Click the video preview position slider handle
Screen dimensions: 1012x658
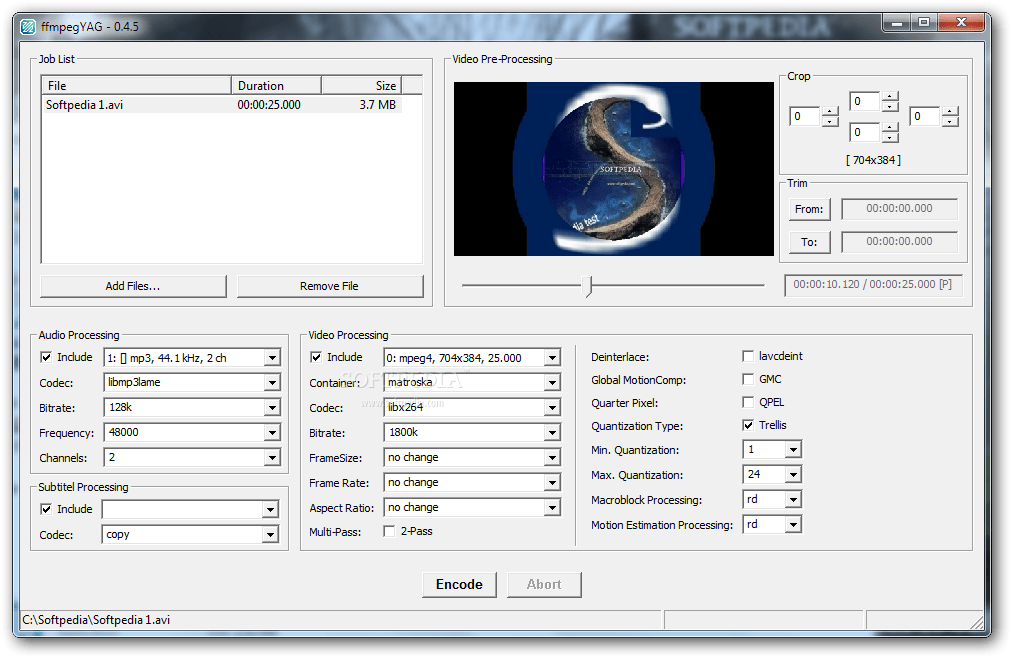coord(587,286)
